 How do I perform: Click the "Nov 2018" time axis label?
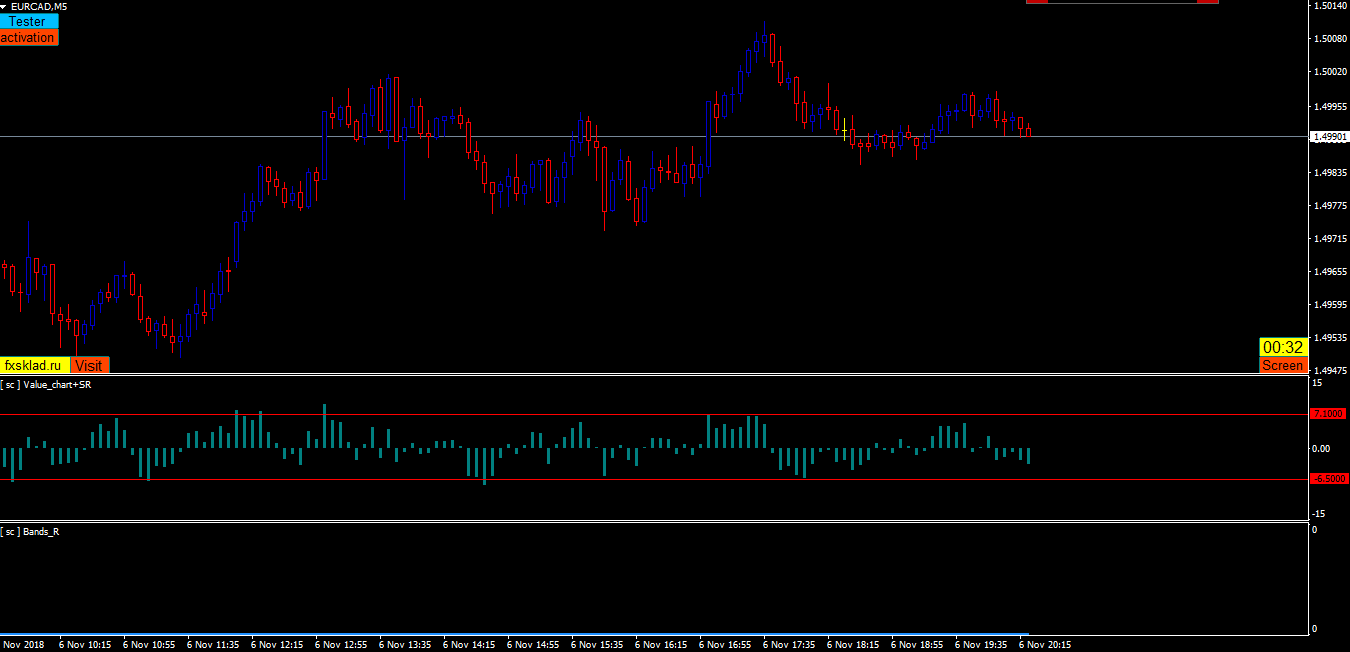coord(24,645)
